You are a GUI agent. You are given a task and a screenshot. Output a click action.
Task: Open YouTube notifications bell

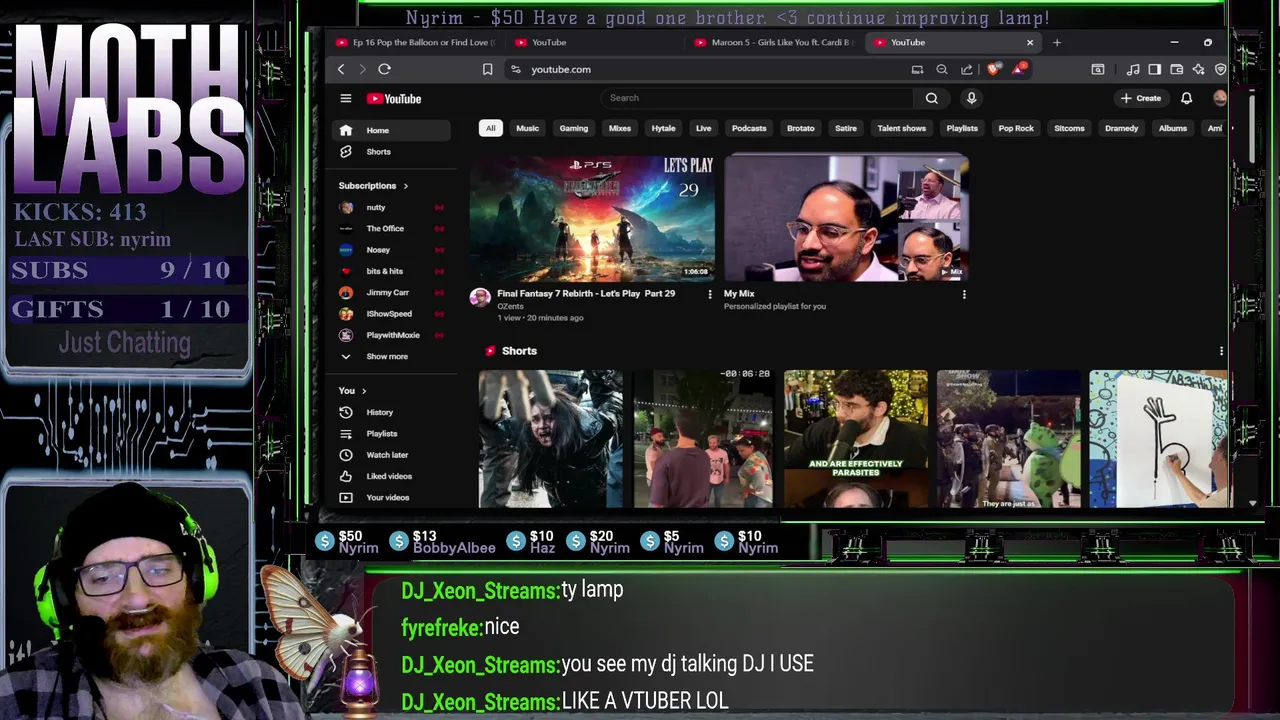tap(1186, 98)
